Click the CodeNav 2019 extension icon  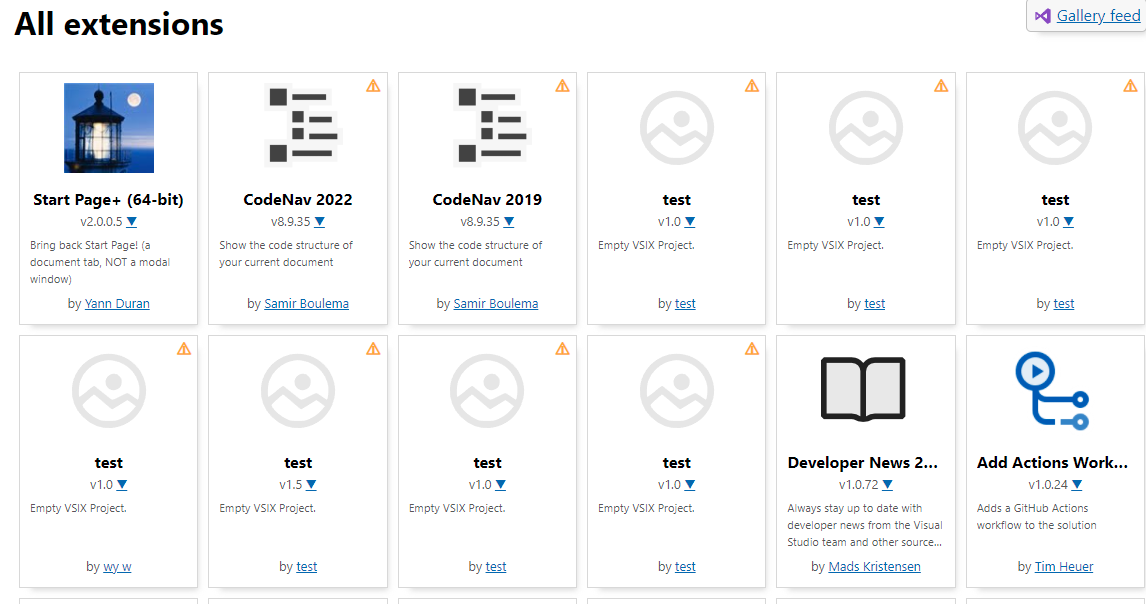pyautogui.click(x=487, y=125)
